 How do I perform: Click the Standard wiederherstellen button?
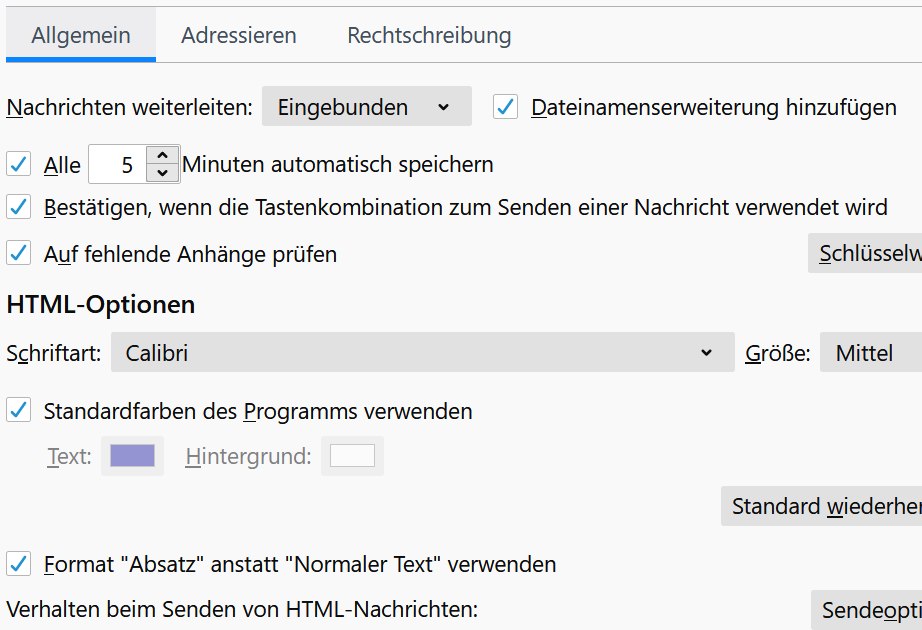[823, 506]
